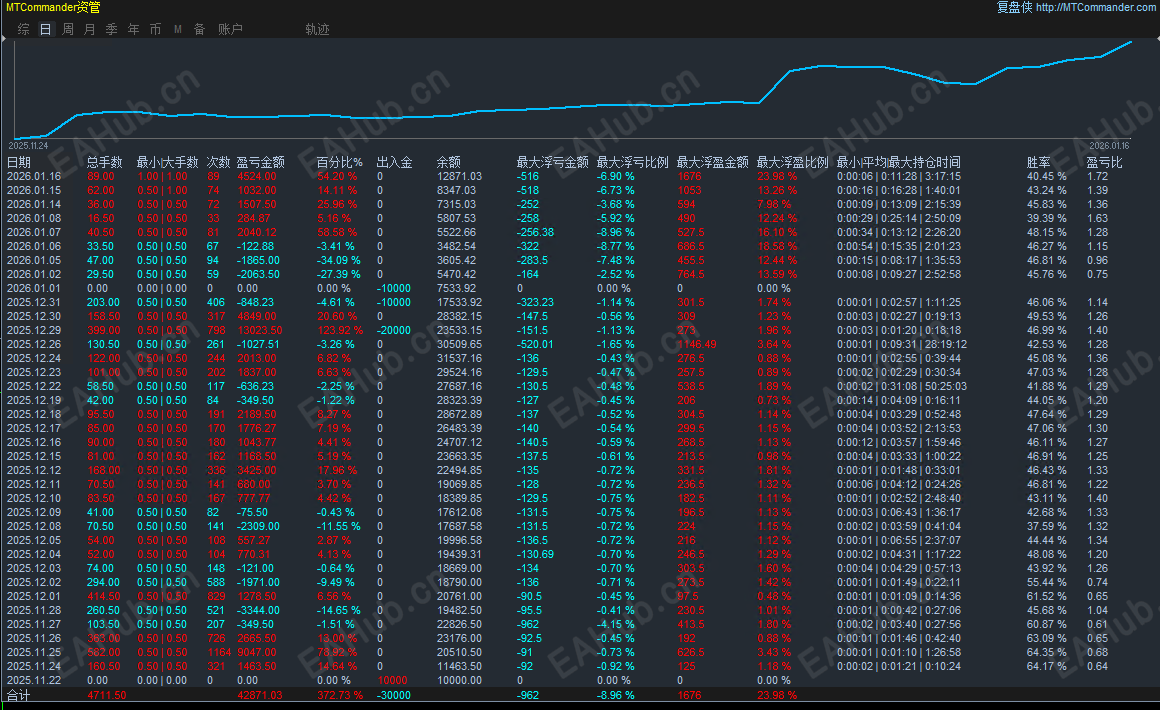Switch to the 综 summary tab

24,29
